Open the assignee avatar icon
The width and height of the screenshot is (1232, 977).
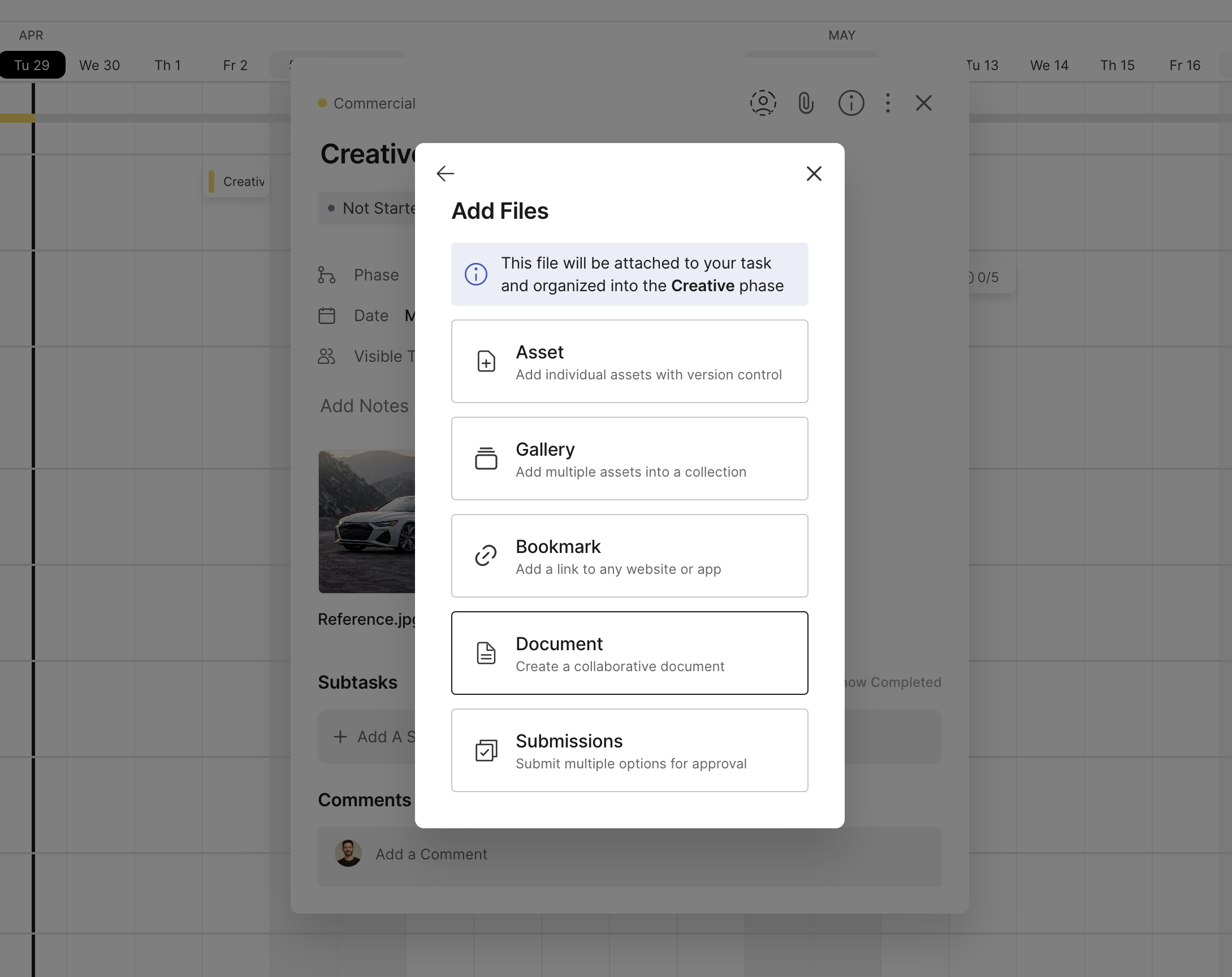[762, 103]
